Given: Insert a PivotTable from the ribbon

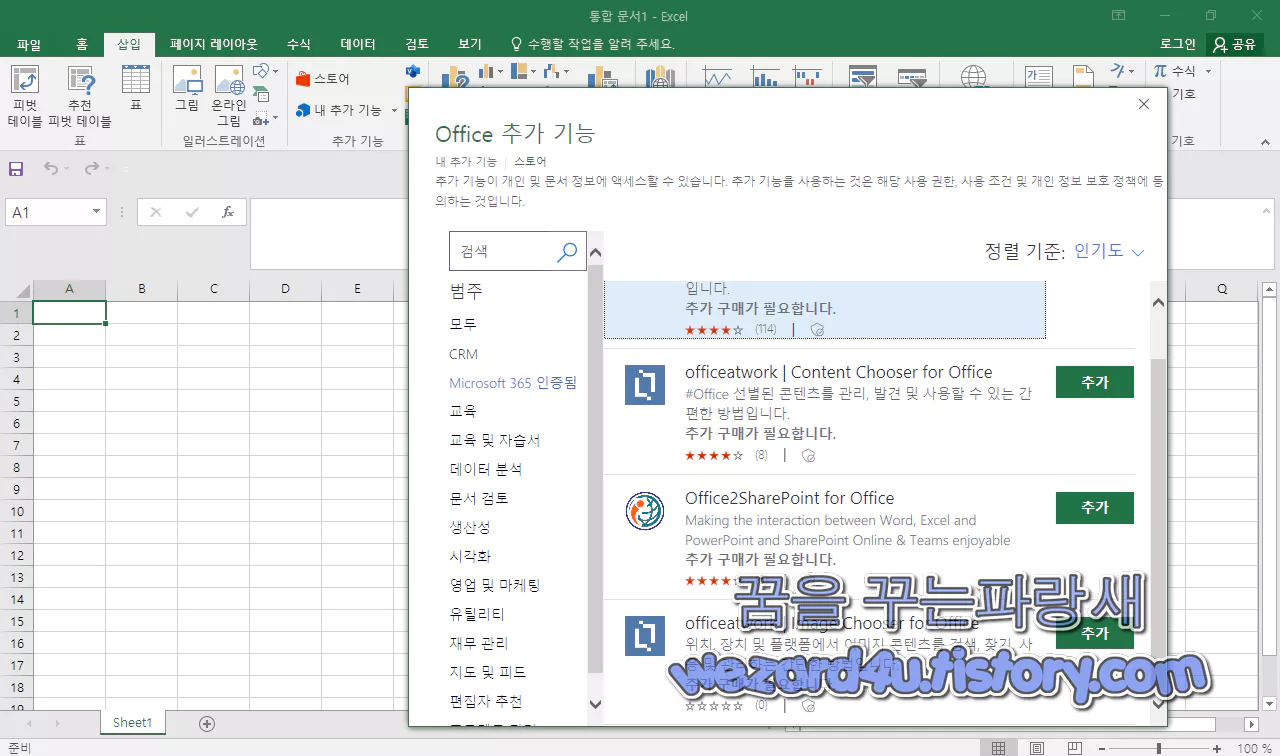Looking at the screenshot, I should point(25,96).
